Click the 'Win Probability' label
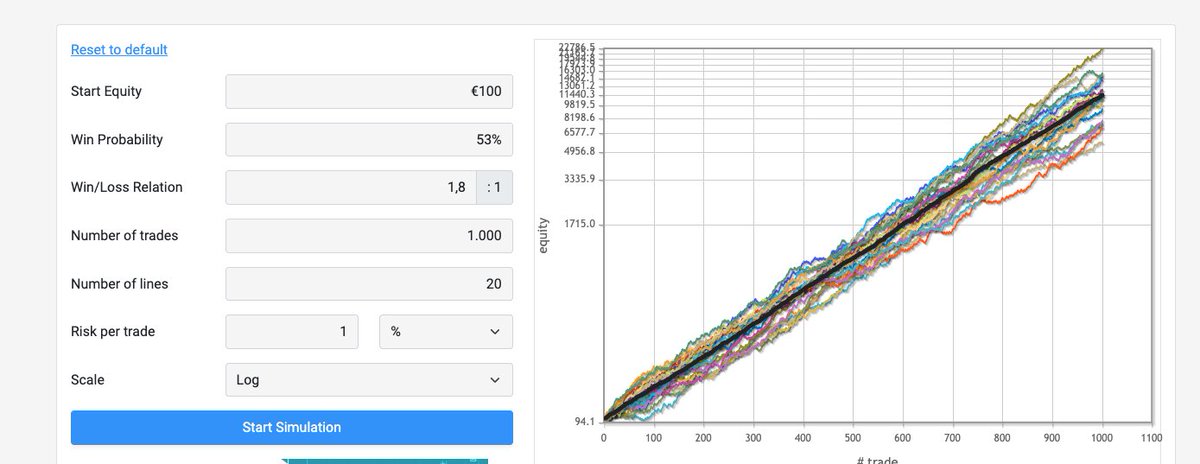 coord(117,139)
